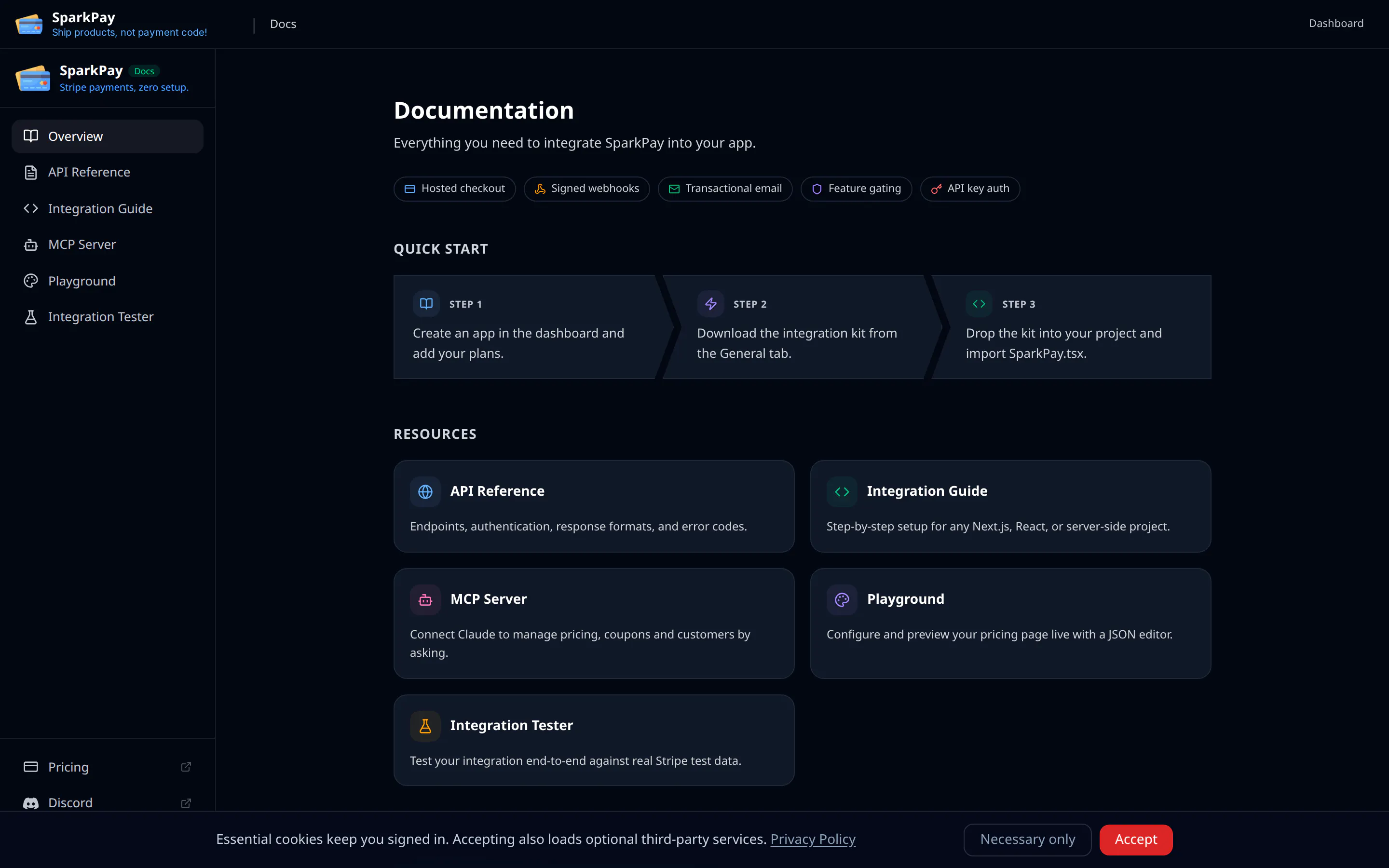Screen dimensions: 1389x868
Task: Click the code brackets icon on Step 3
Action: coord(979,304)
